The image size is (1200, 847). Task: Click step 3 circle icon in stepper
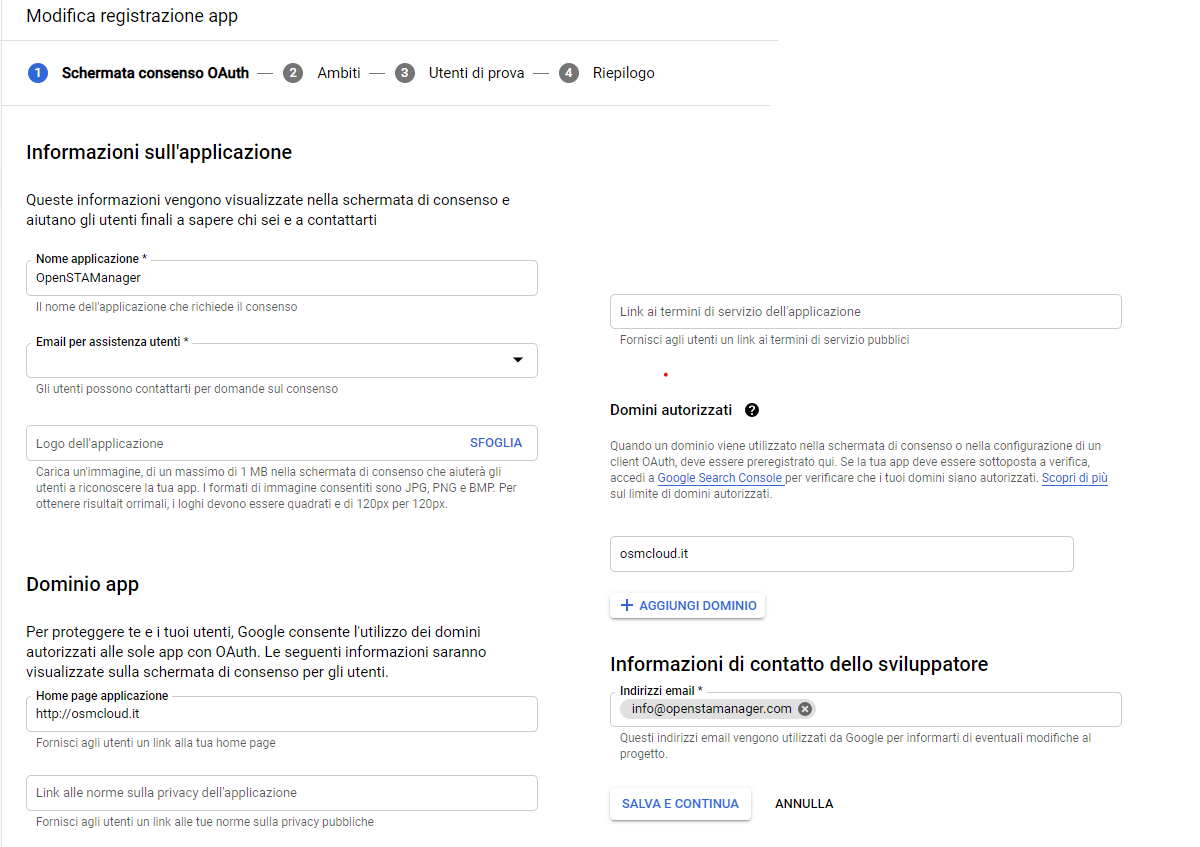tap(405, 73)
